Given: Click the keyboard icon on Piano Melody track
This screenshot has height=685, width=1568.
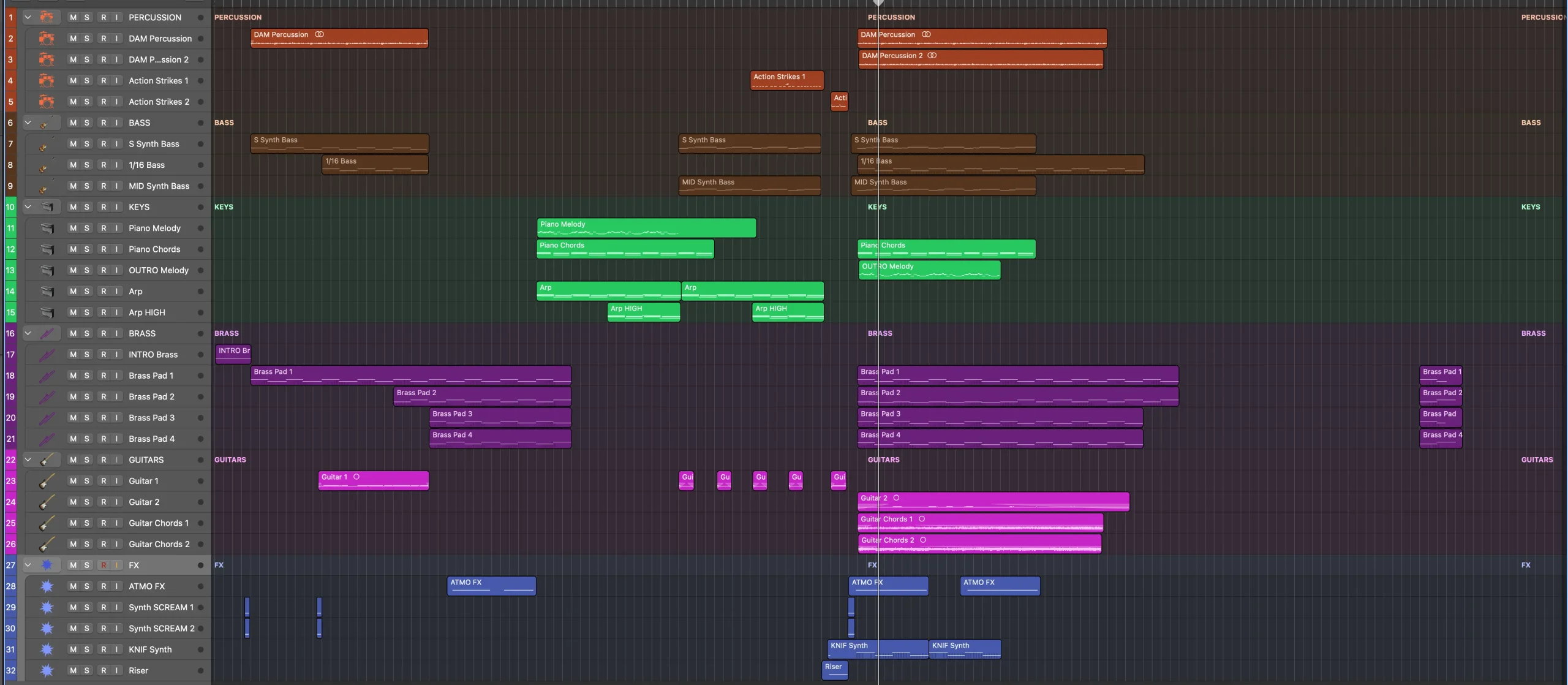Looking at the screenshot, I should click(x=47, y=229).
